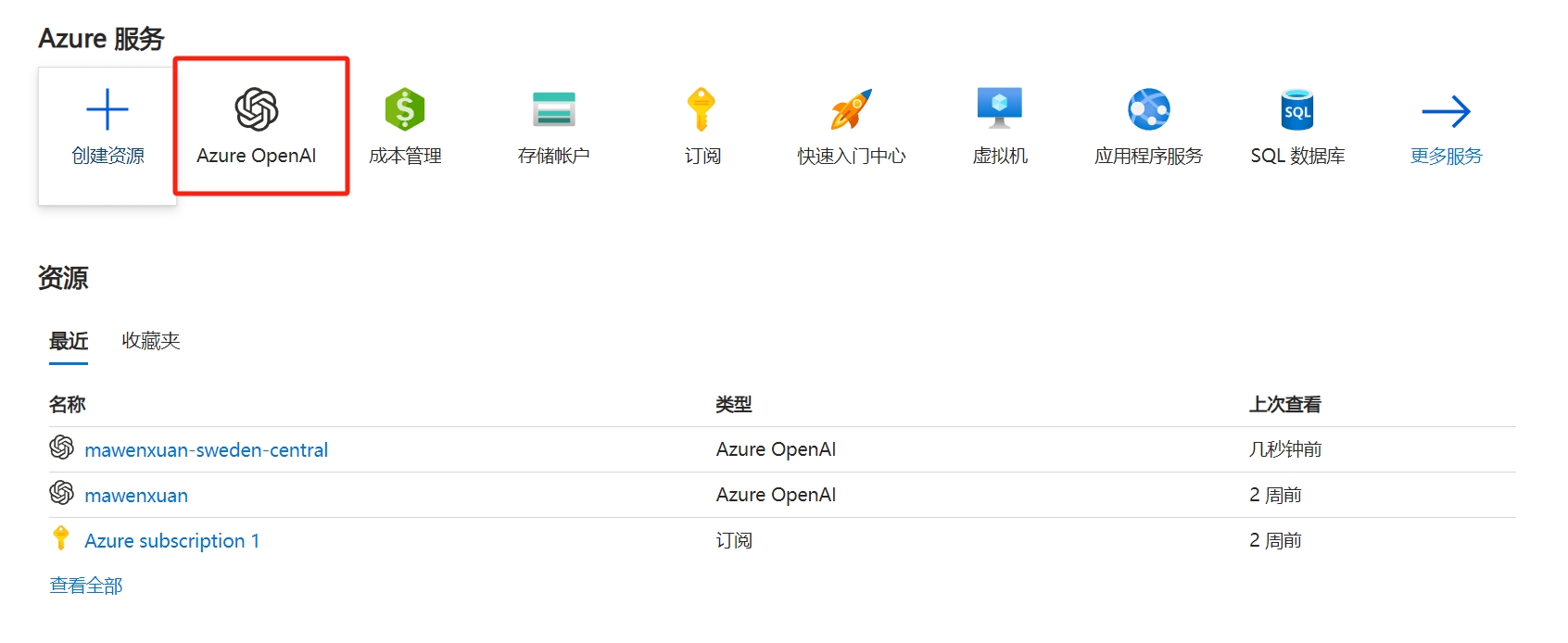This screenshot has height=643, width=1568.
Task: Click the Subscriptions key icon
Action: tap(702, 110)
